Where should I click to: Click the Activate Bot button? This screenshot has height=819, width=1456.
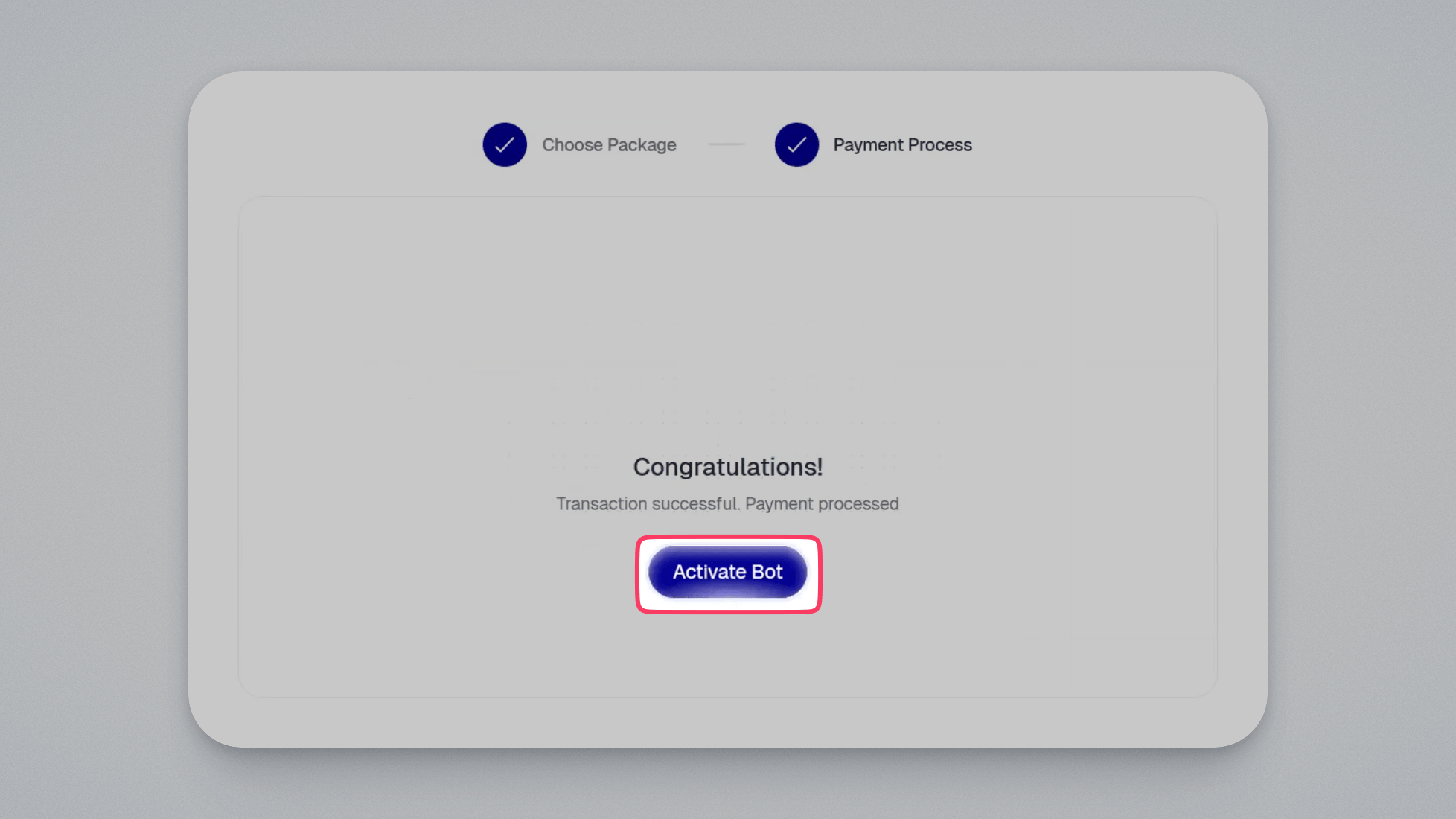click(x=727, y=572)
